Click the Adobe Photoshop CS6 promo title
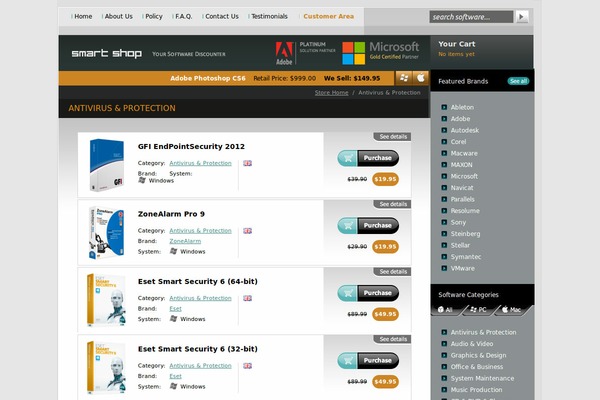Viewport: 600px width, 400px height. click(208, 78)
